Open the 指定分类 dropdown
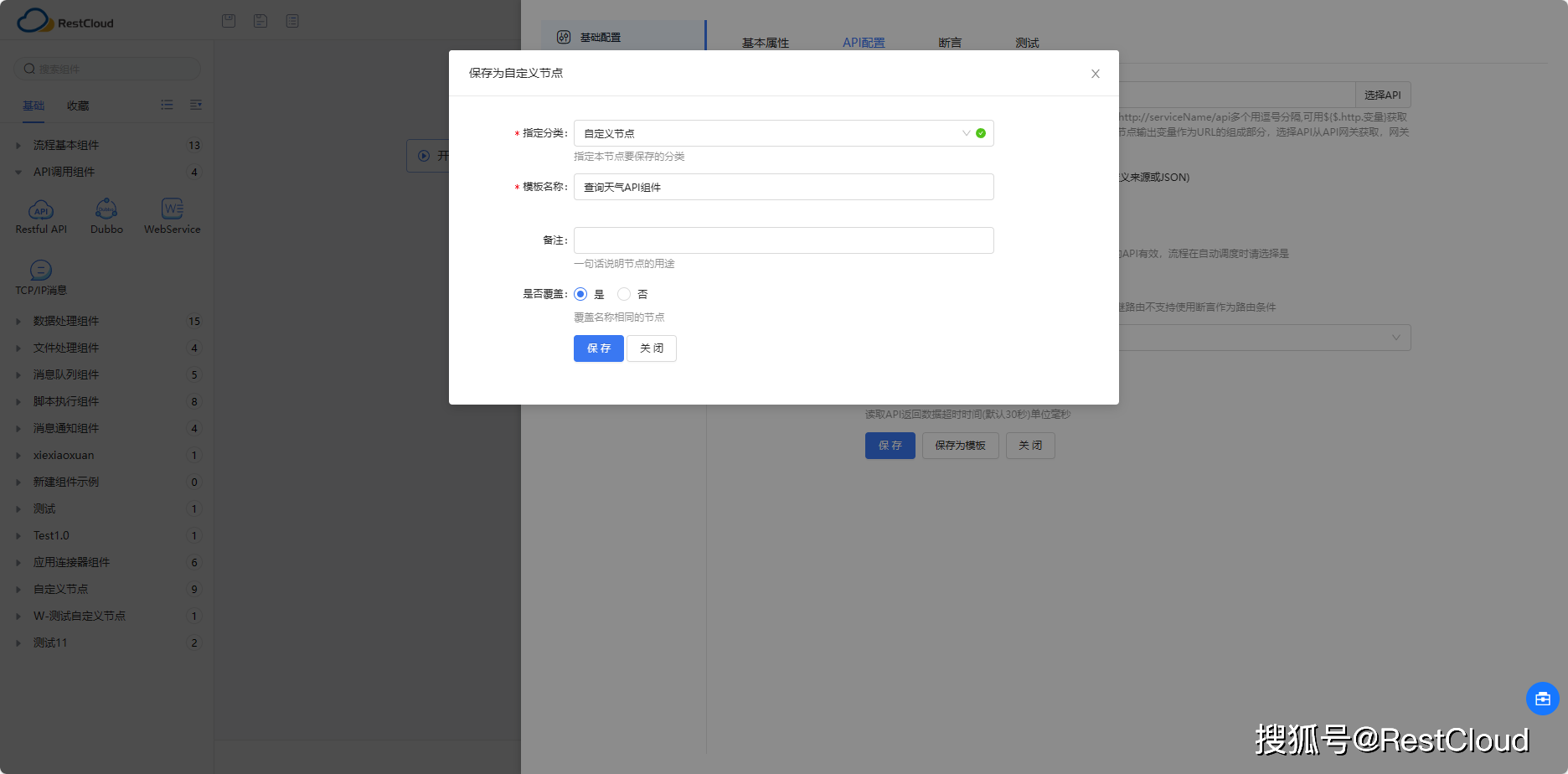The width and height of the screenshot is (1568, 774). (783, 133)
